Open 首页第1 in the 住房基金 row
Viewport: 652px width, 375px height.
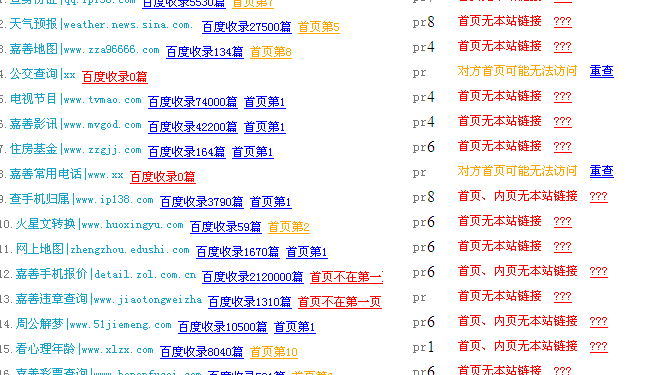tap(252, 152)
